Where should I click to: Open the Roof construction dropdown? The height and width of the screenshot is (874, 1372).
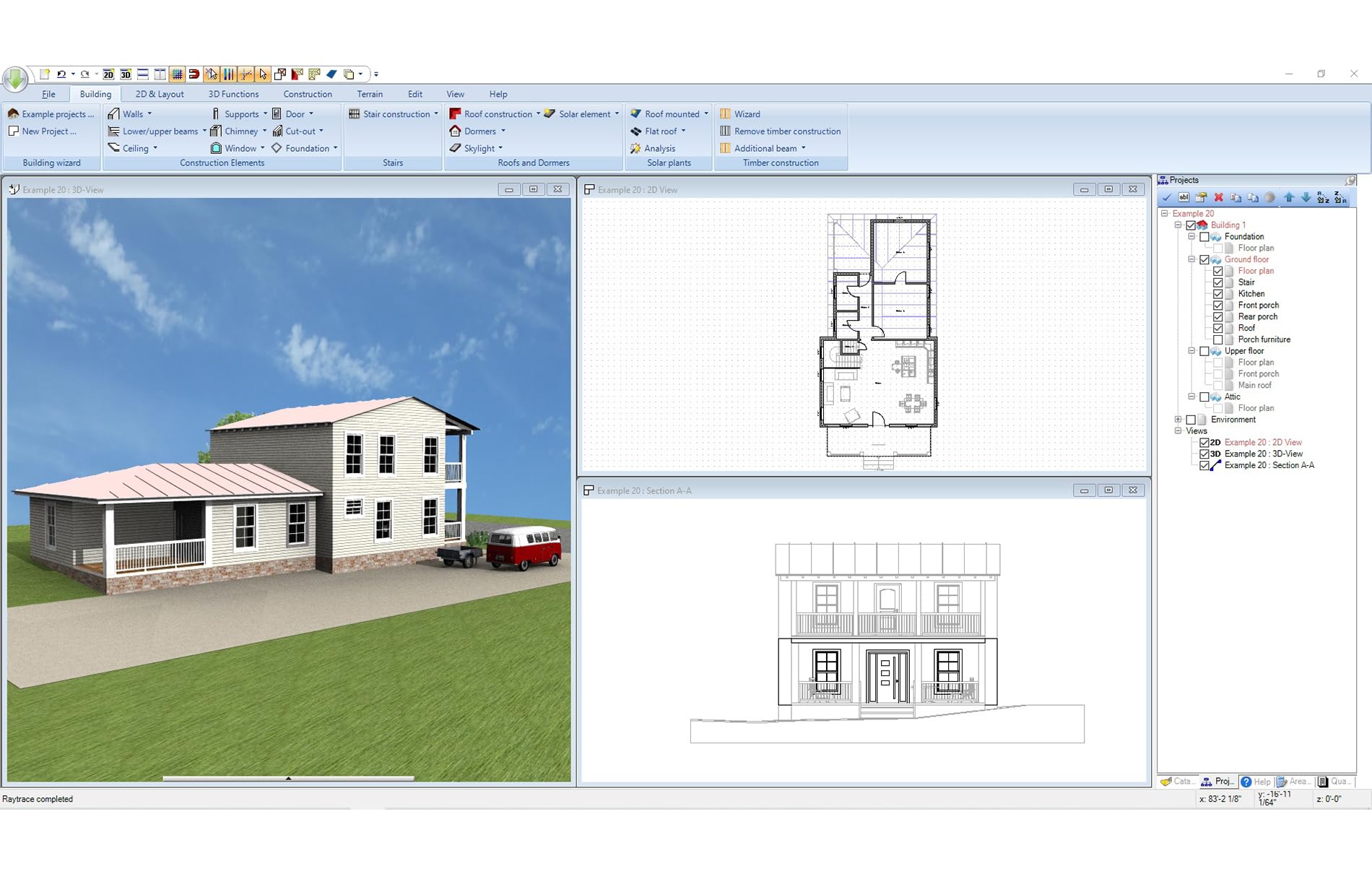coord(538,114)
